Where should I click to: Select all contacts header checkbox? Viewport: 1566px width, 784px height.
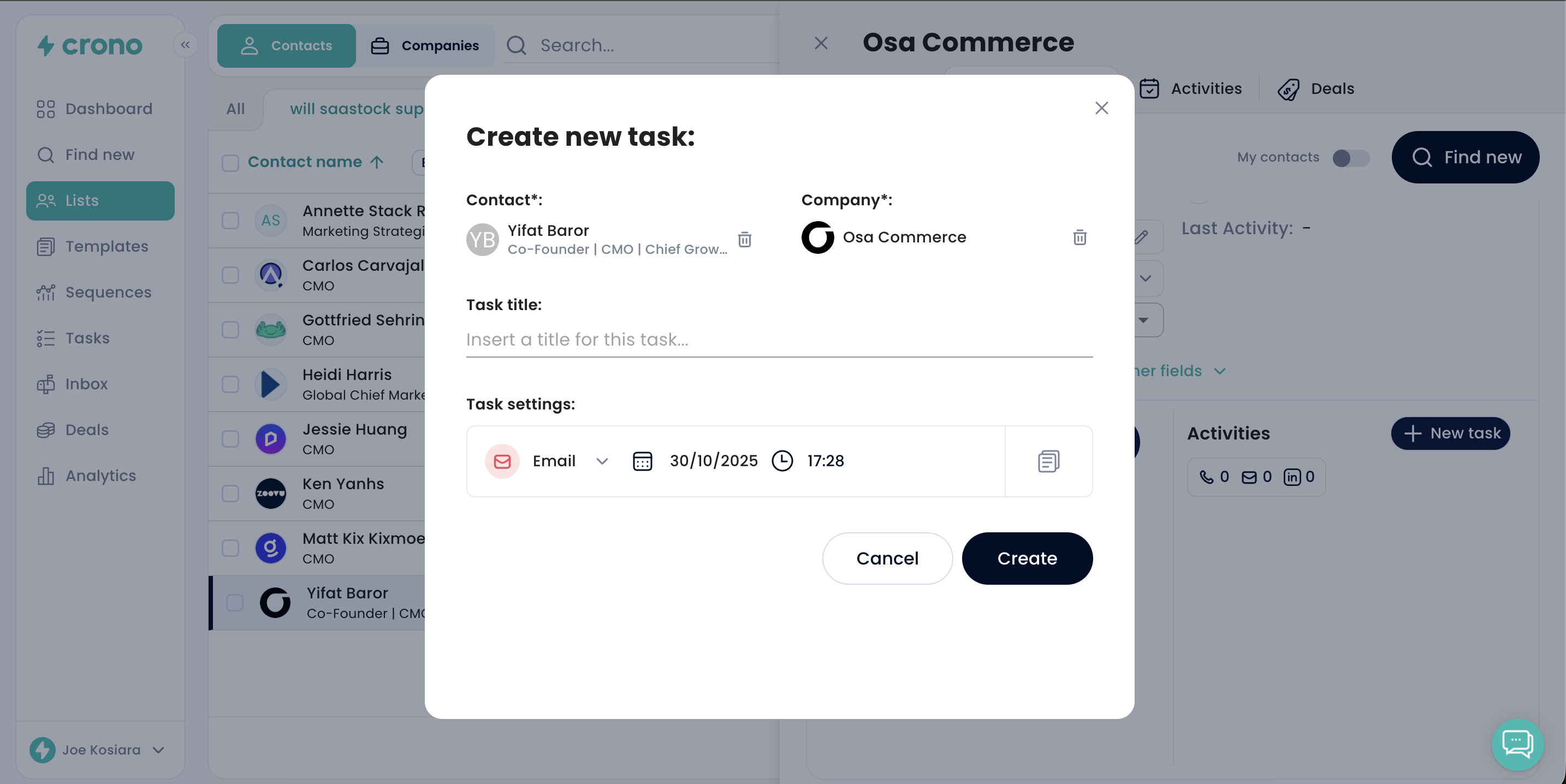click(x=230, y=163)
